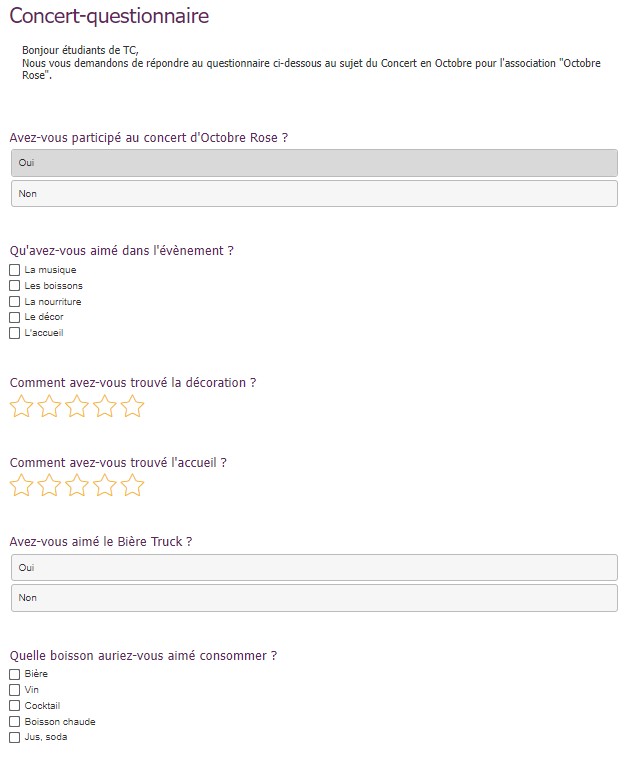
Task: Rate l'accueil with one star
Action: (21, 485)
